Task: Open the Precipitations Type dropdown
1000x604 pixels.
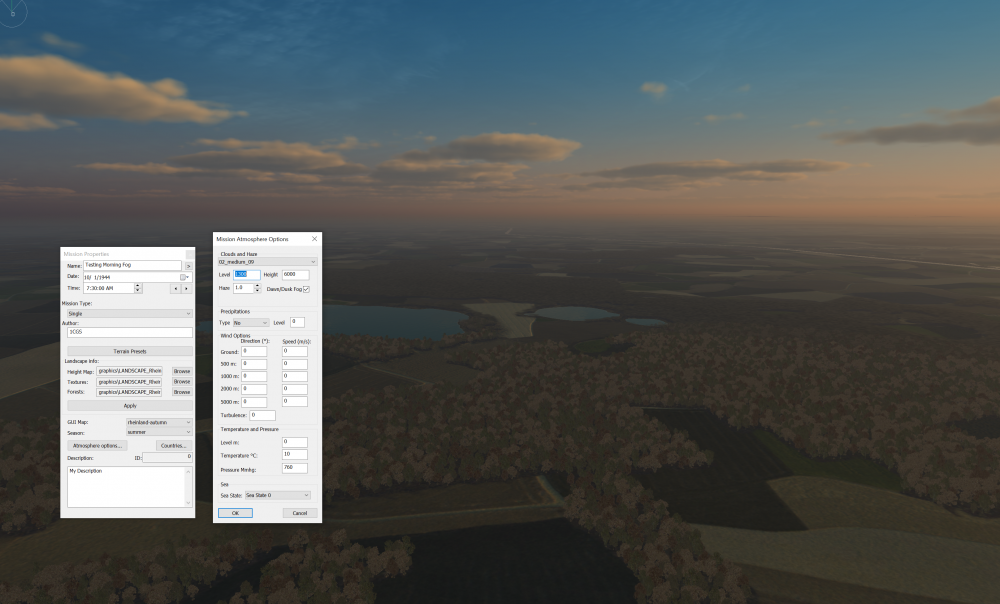Action: click(x=250, y=323)
